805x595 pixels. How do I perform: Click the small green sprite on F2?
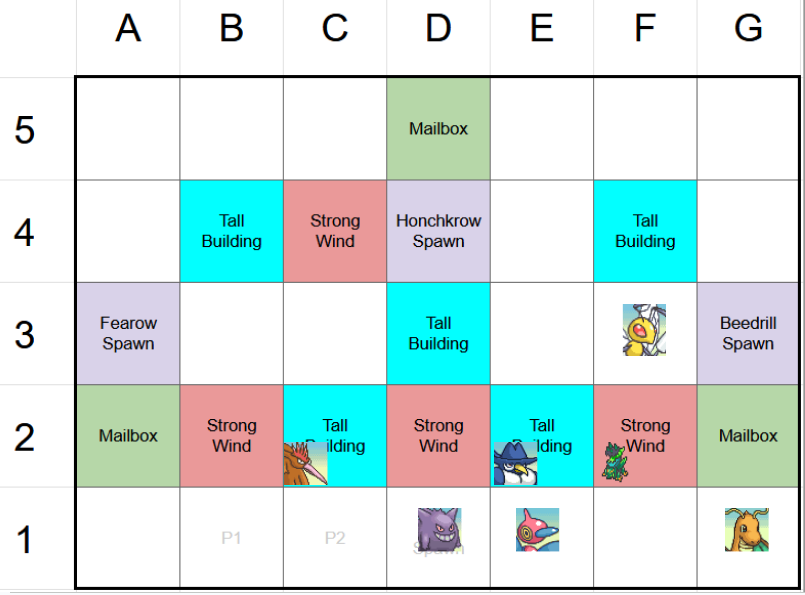[x=613, y=462]
